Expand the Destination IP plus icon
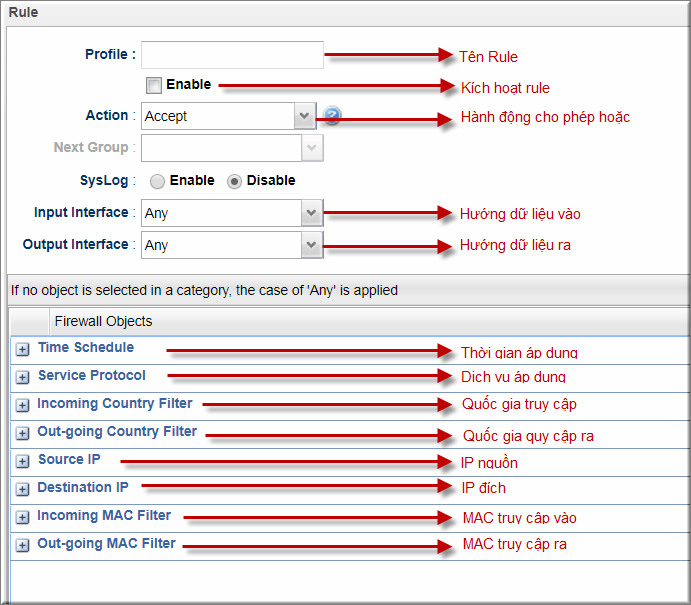Screen dimensions: 691x605 click(x=22, y=489)
